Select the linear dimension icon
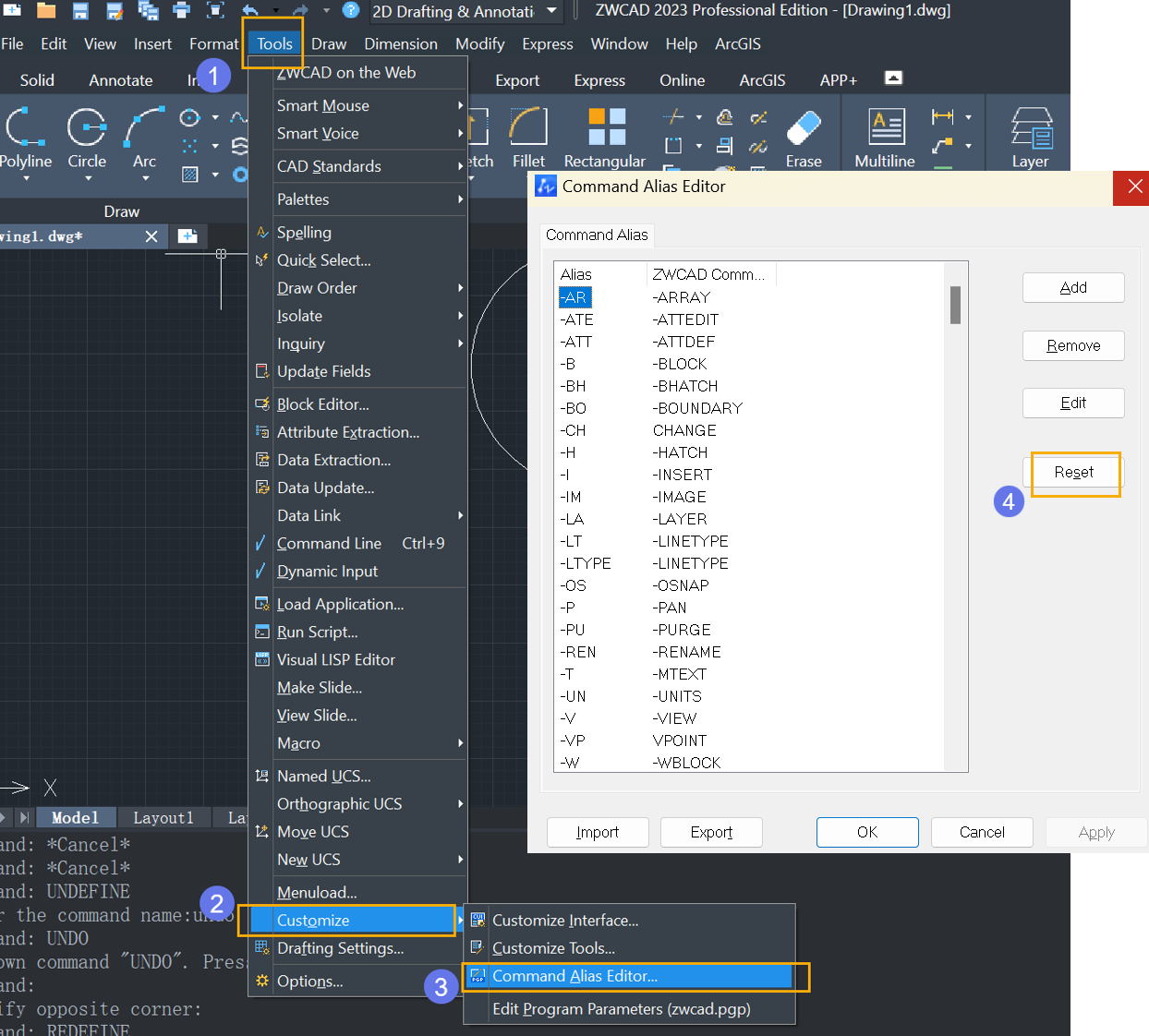This screenshot has height=1036, width=1149. point(943,116)
